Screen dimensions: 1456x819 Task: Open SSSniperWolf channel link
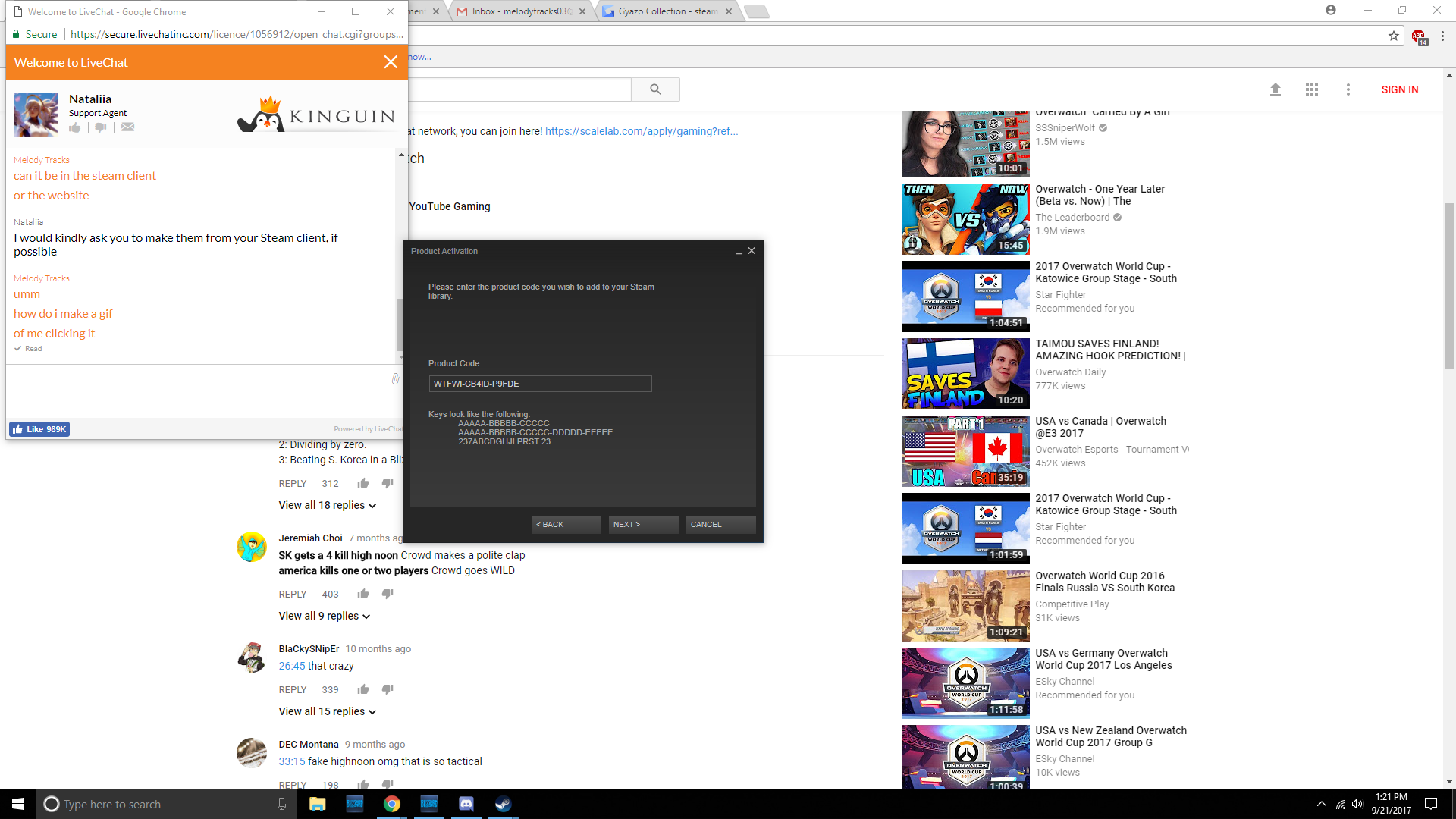(x=1065, y=128)
